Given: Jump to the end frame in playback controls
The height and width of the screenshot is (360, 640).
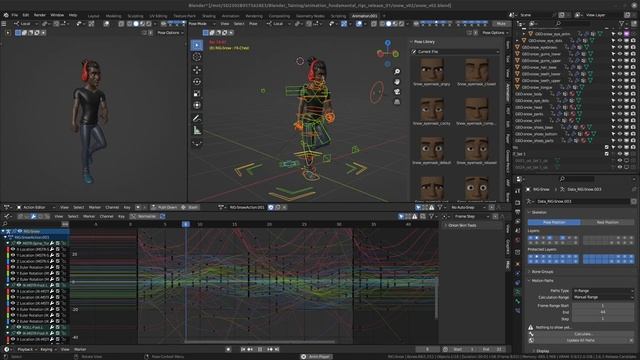Looking at the screenshot, I should point(277,349).
